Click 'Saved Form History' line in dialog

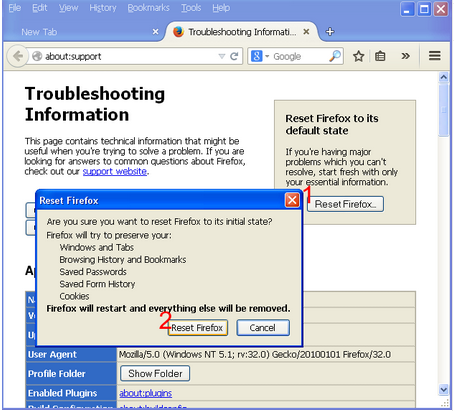click(x=97, y=284)
